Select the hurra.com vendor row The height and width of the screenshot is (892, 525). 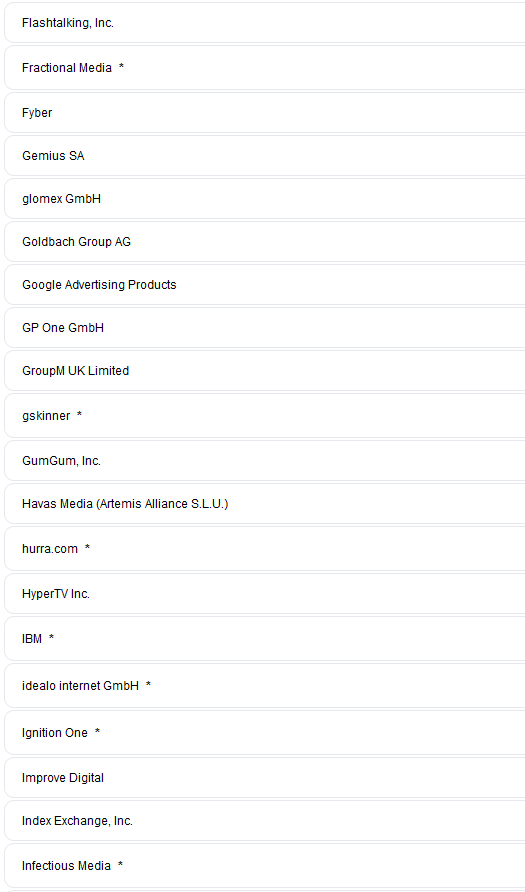(x=264, y=549)
